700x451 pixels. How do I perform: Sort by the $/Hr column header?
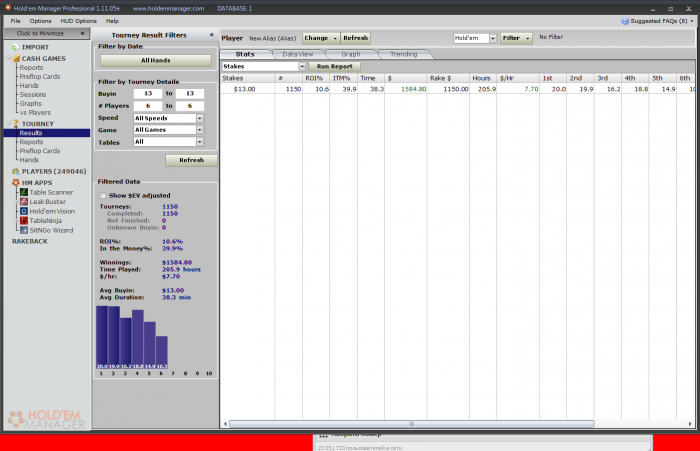[518, 78]
